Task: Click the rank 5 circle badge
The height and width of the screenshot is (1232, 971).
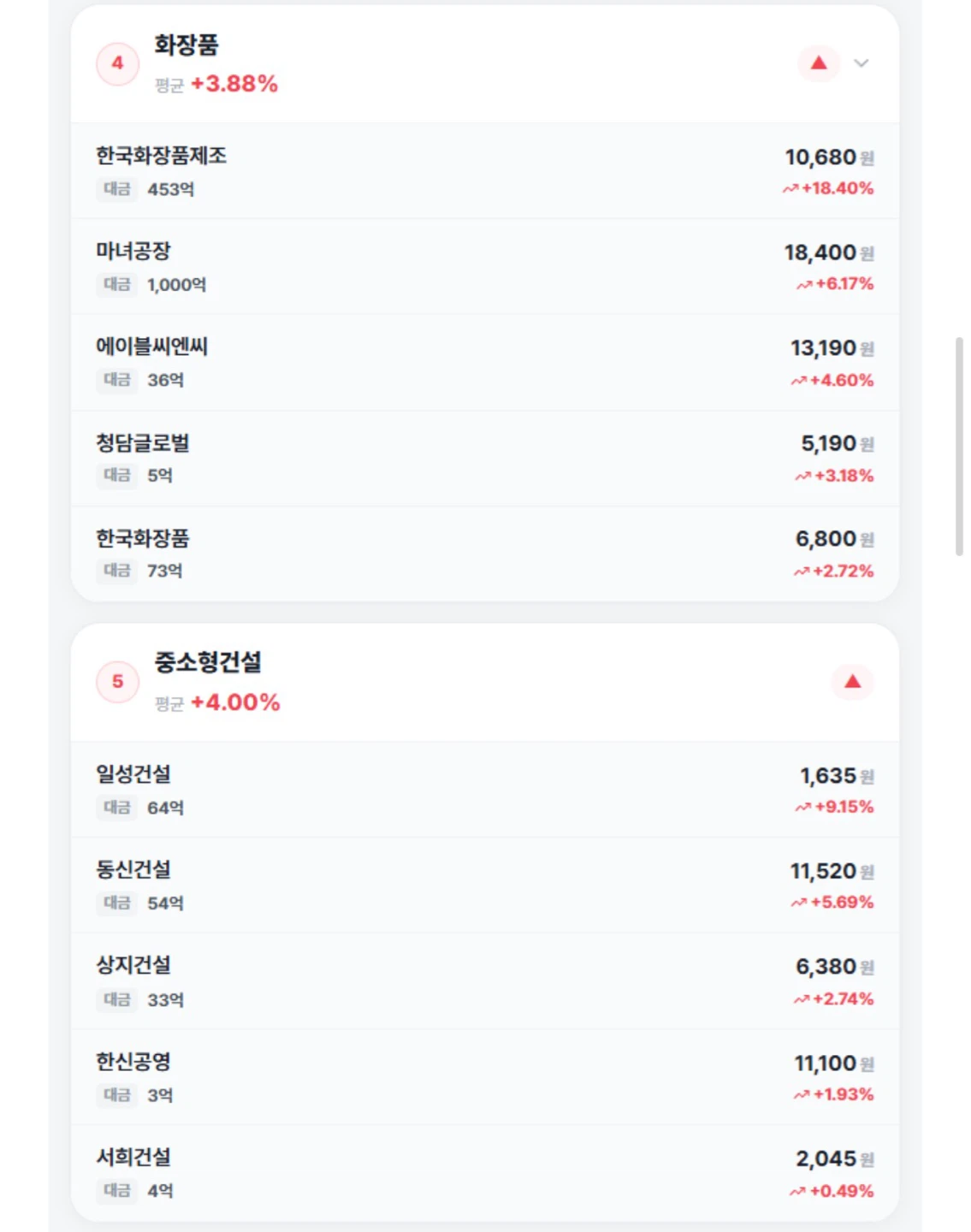Action: coord(117,683)
